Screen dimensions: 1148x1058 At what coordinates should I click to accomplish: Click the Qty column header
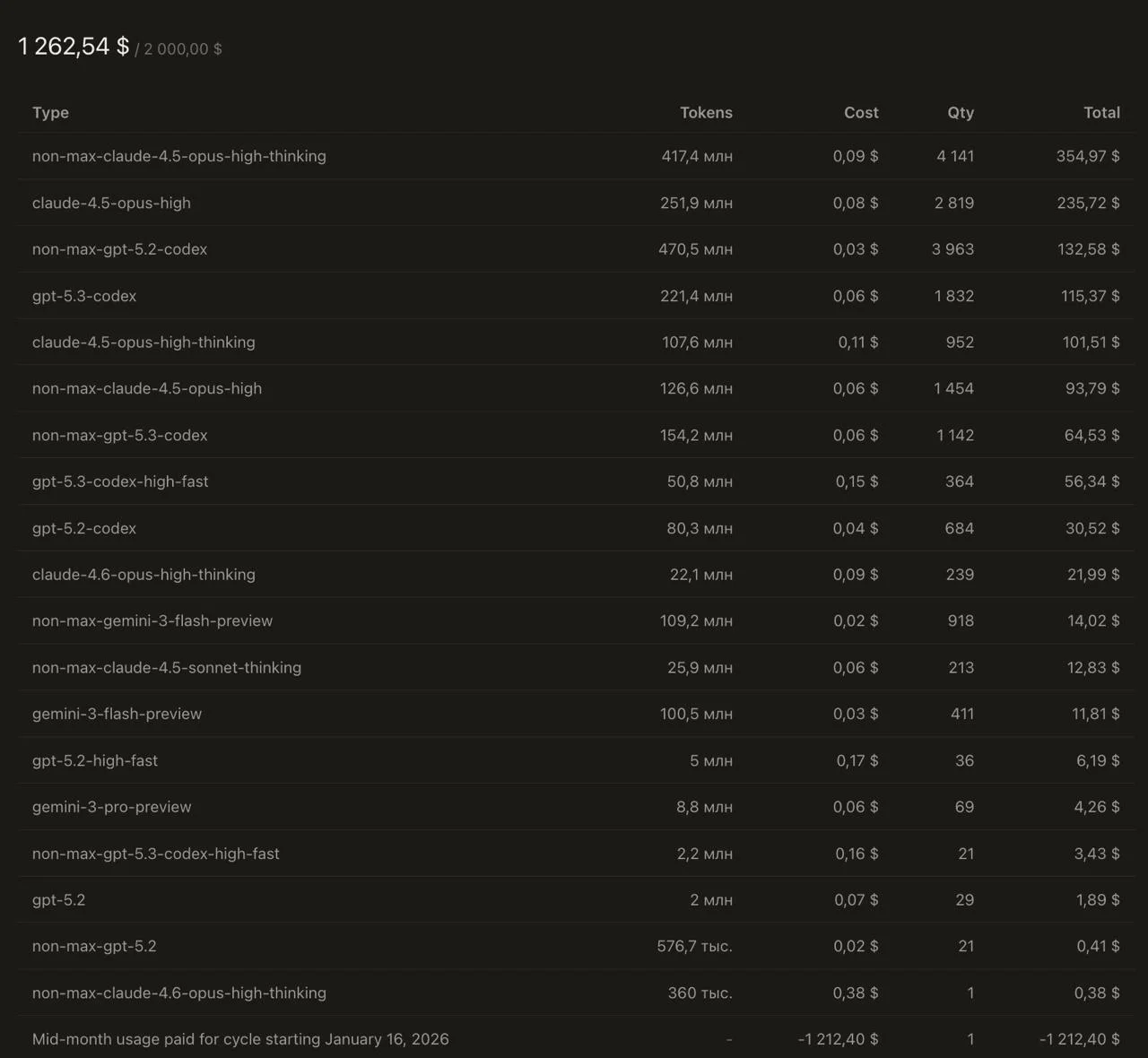pyautogui.click(x=960, y=113)
